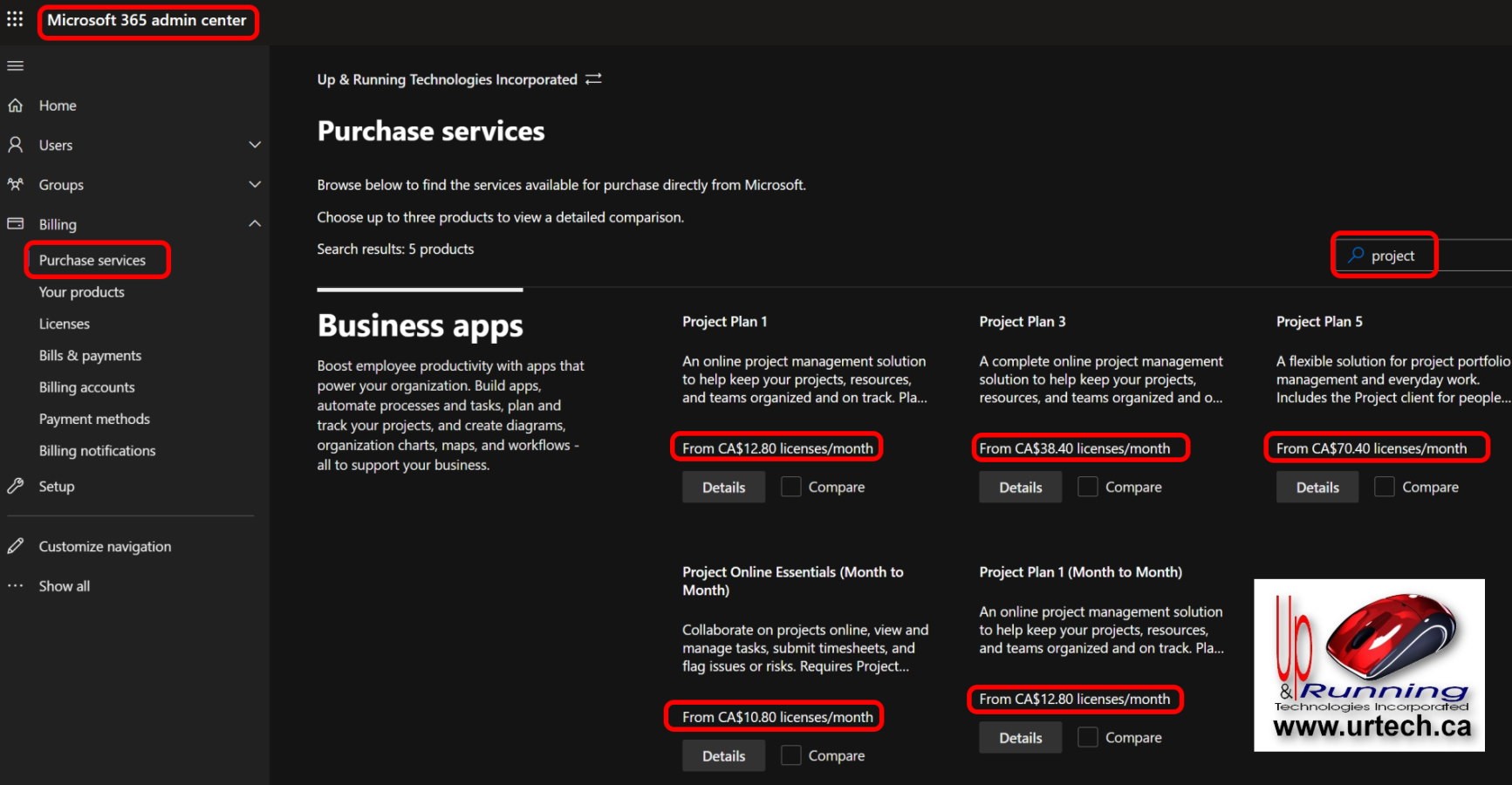The height and width of the screenshot is (785, 1512).
Task: Click the Groups people icon
Action: 15,184
